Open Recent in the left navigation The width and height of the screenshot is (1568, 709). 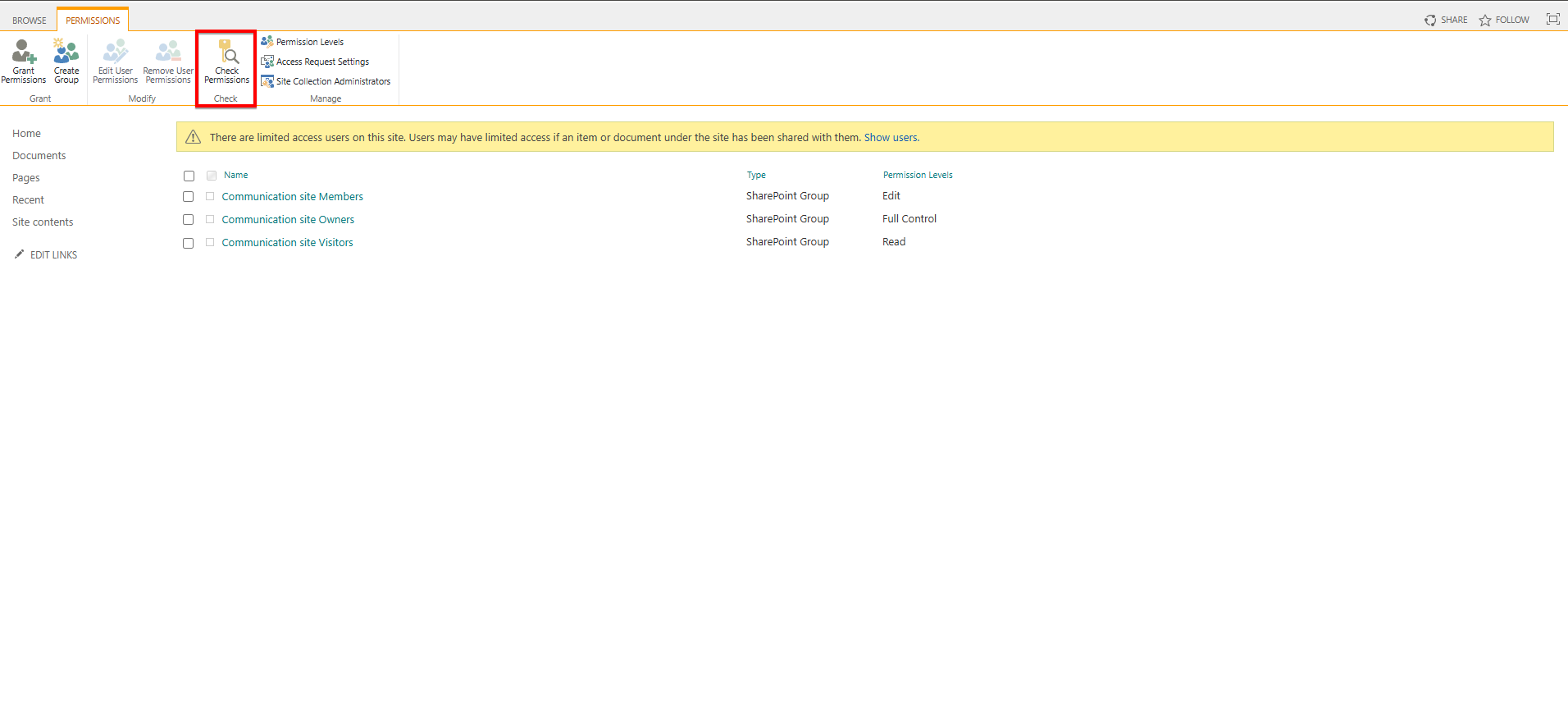[29, 200]
